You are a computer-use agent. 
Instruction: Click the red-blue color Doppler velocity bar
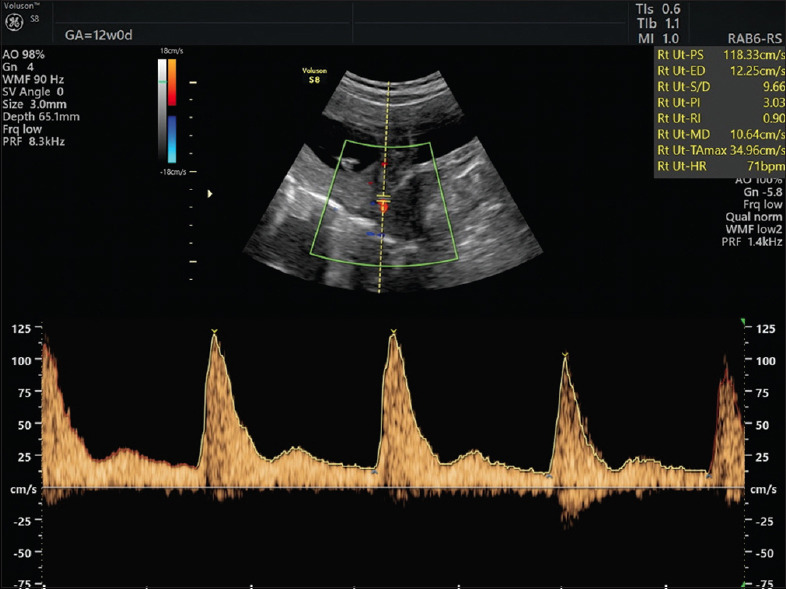[x=171, y=110]
